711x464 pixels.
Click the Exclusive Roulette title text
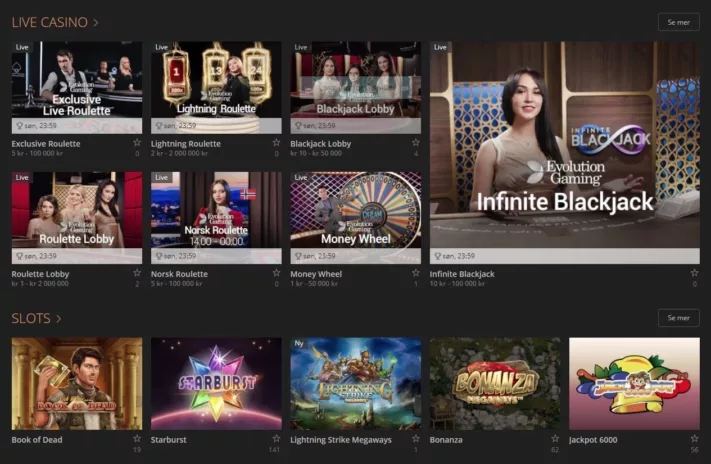point(46,144)
